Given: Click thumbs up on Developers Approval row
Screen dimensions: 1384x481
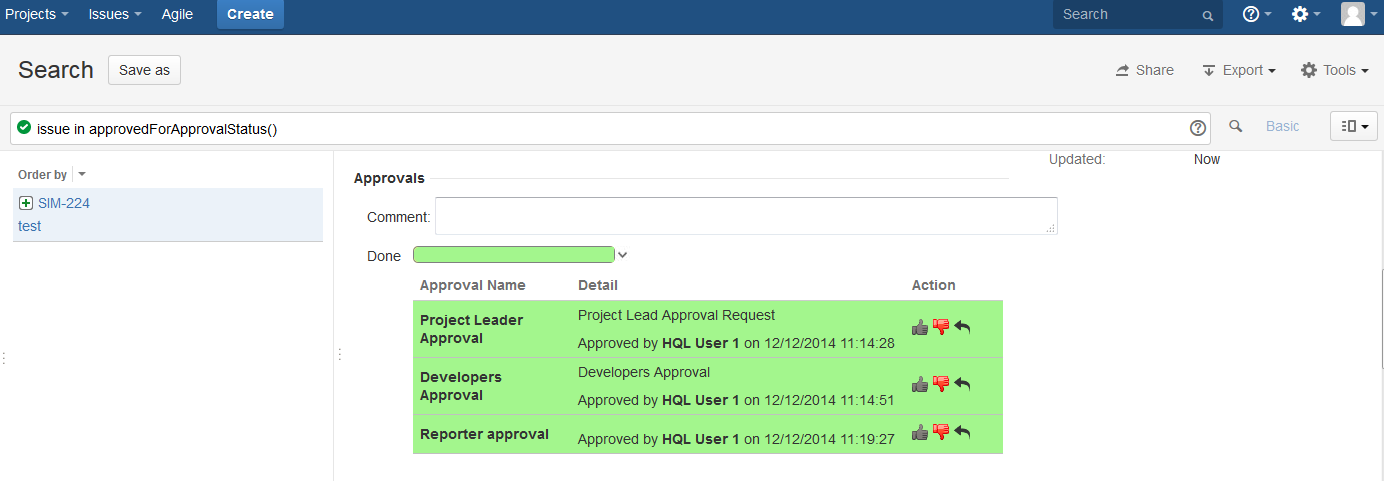Looking at the screenshot, I should coord(920,384).
